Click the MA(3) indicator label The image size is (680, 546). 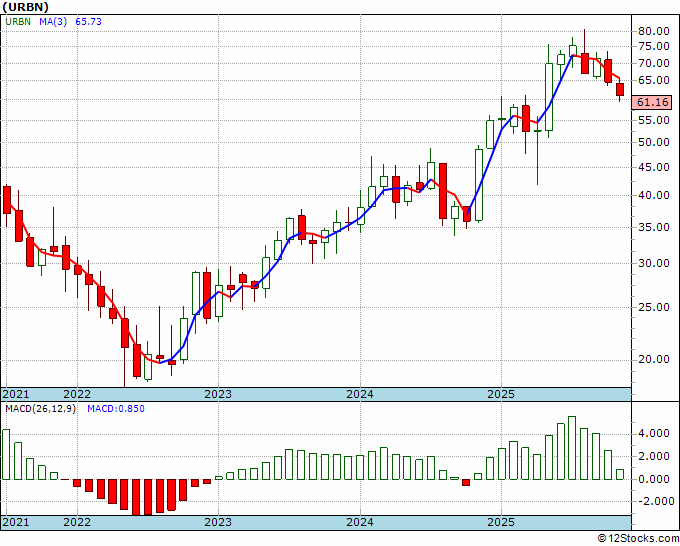point(53,21)
